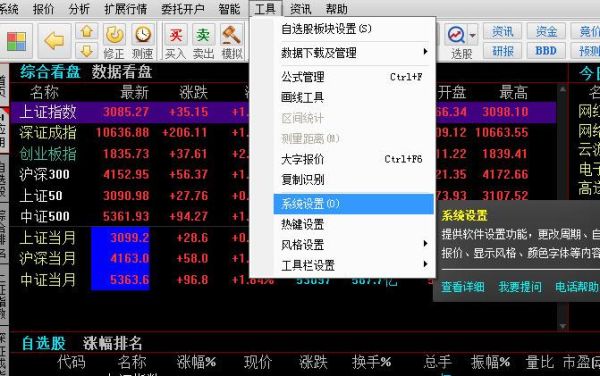
Task: Click the 换手% column header
Action: 372,362
